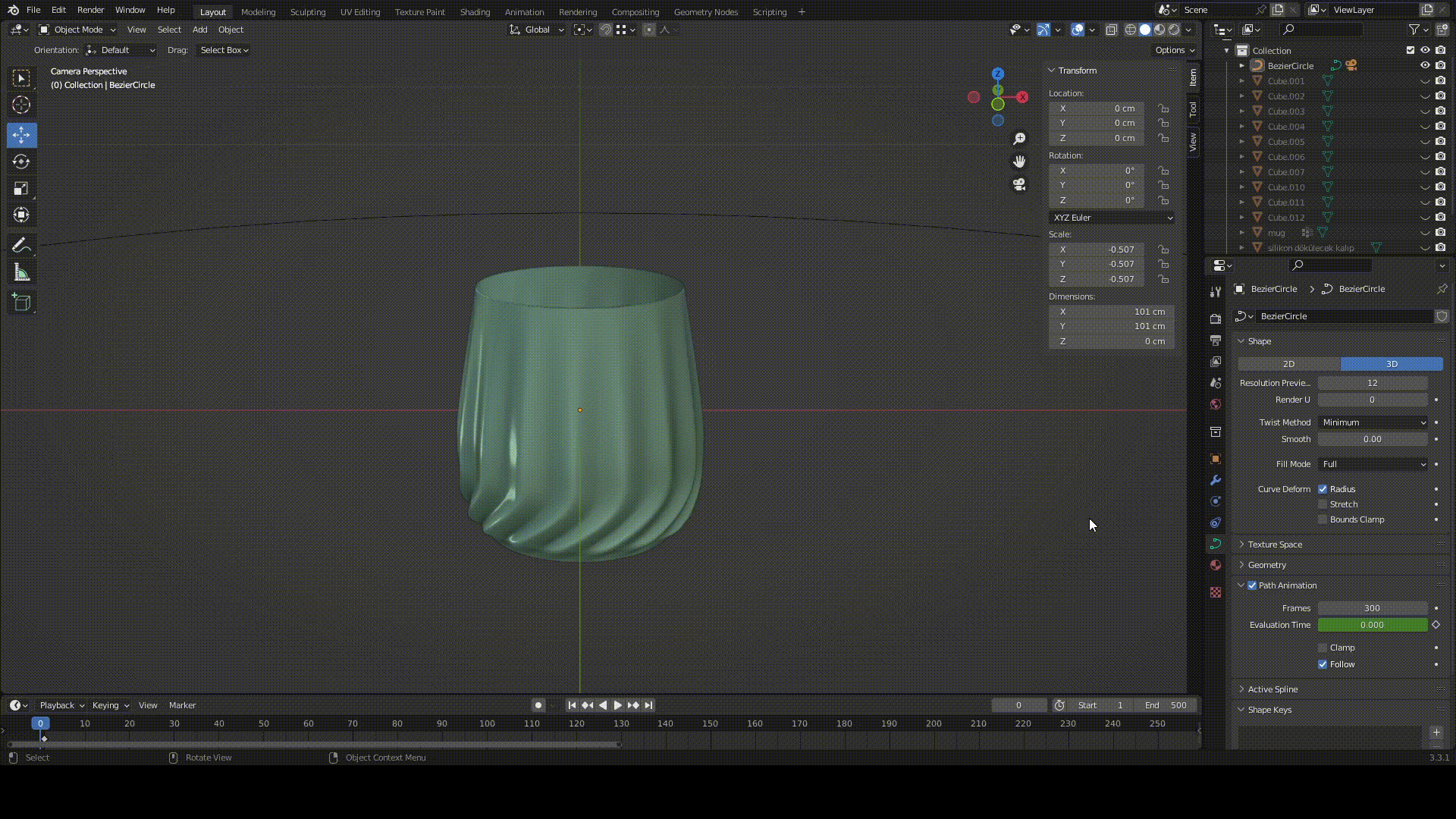
Task: Enable the Stretch checkbox
Action: [1323, 504]
